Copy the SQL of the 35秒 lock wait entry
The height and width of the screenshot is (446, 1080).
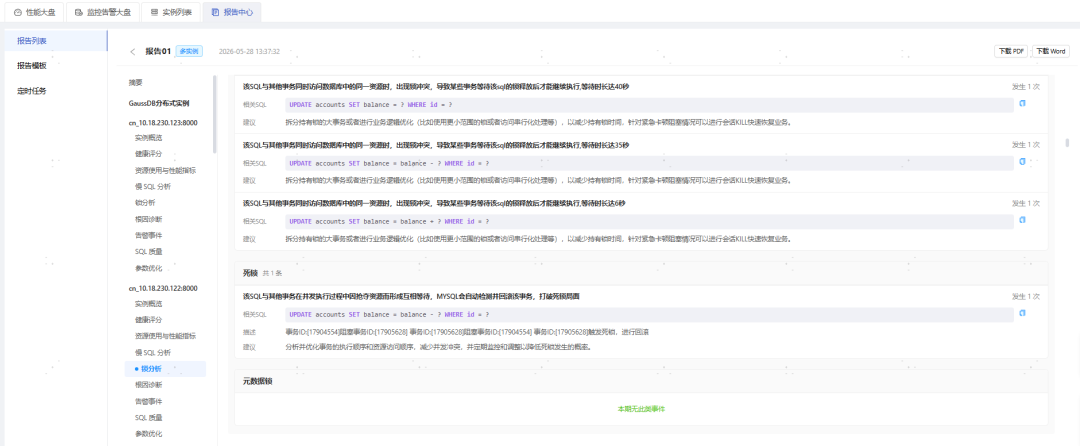click(1023, 162)
